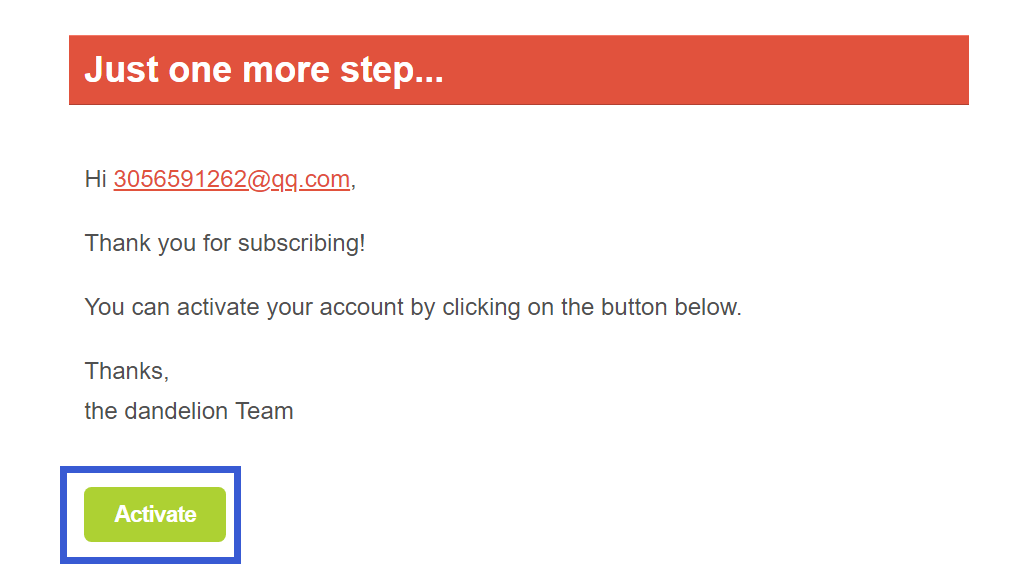Click the word "Thank" in the second line
The height and width of the screenshot is (578, 1017).
(x=114, y=243)
